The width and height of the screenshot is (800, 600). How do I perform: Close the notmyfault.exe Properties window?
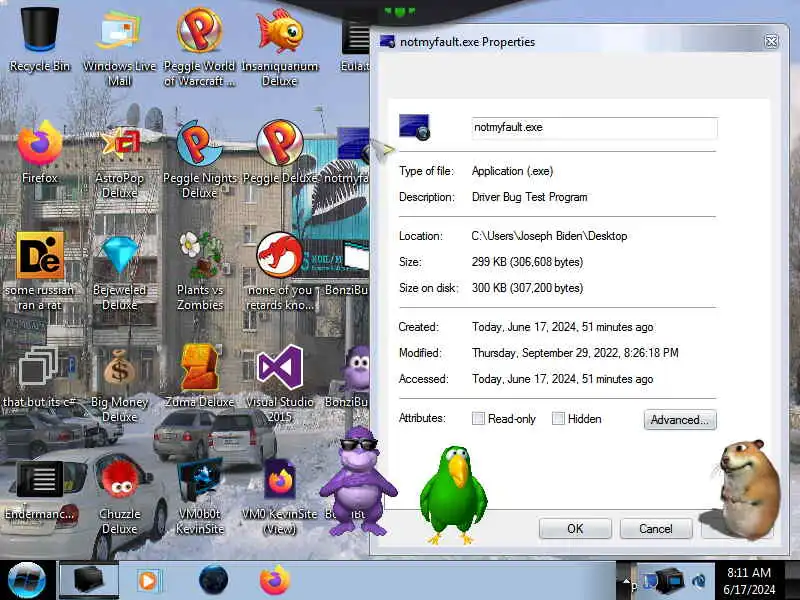coord(771,41)
